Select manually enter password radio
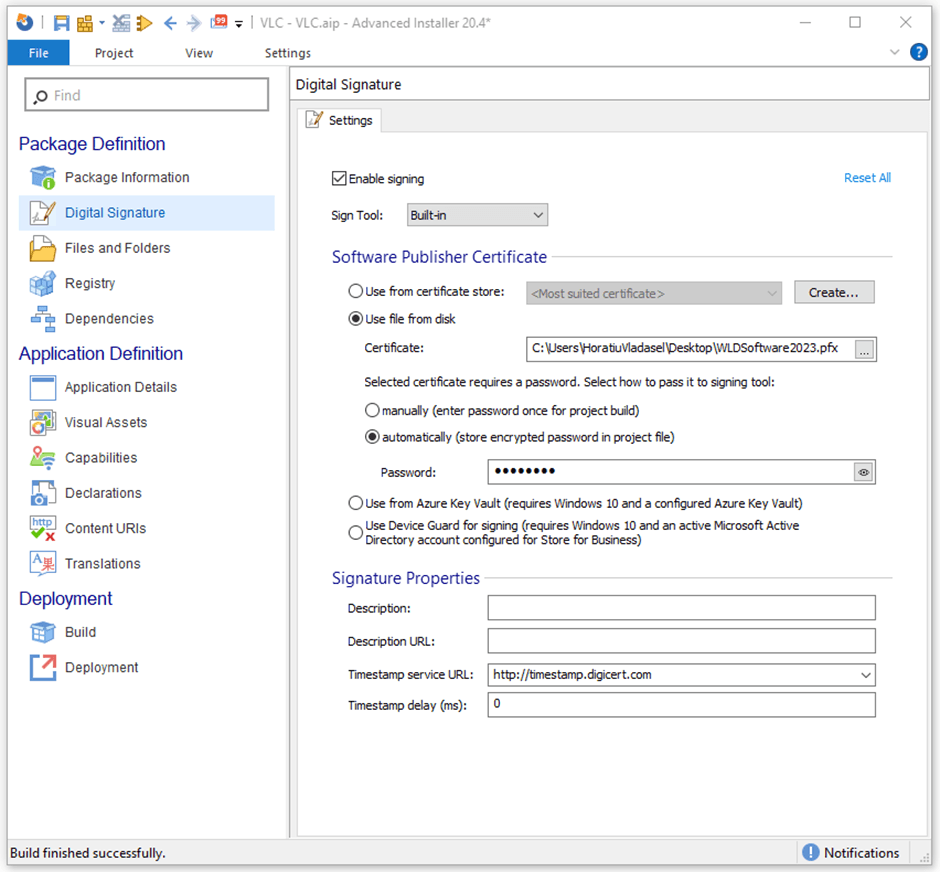This screenshot has width=940, height=872. 372,411
